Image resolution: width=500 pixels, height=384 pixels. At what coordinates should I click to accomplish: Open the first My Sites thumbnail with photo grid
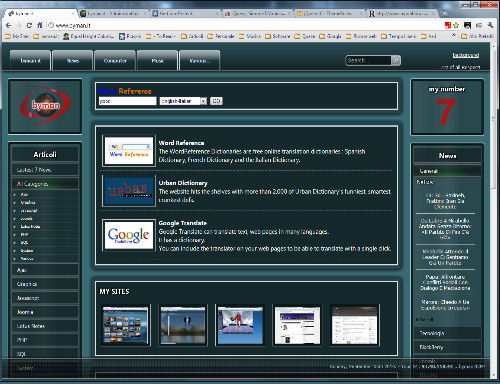coord(126,325)
